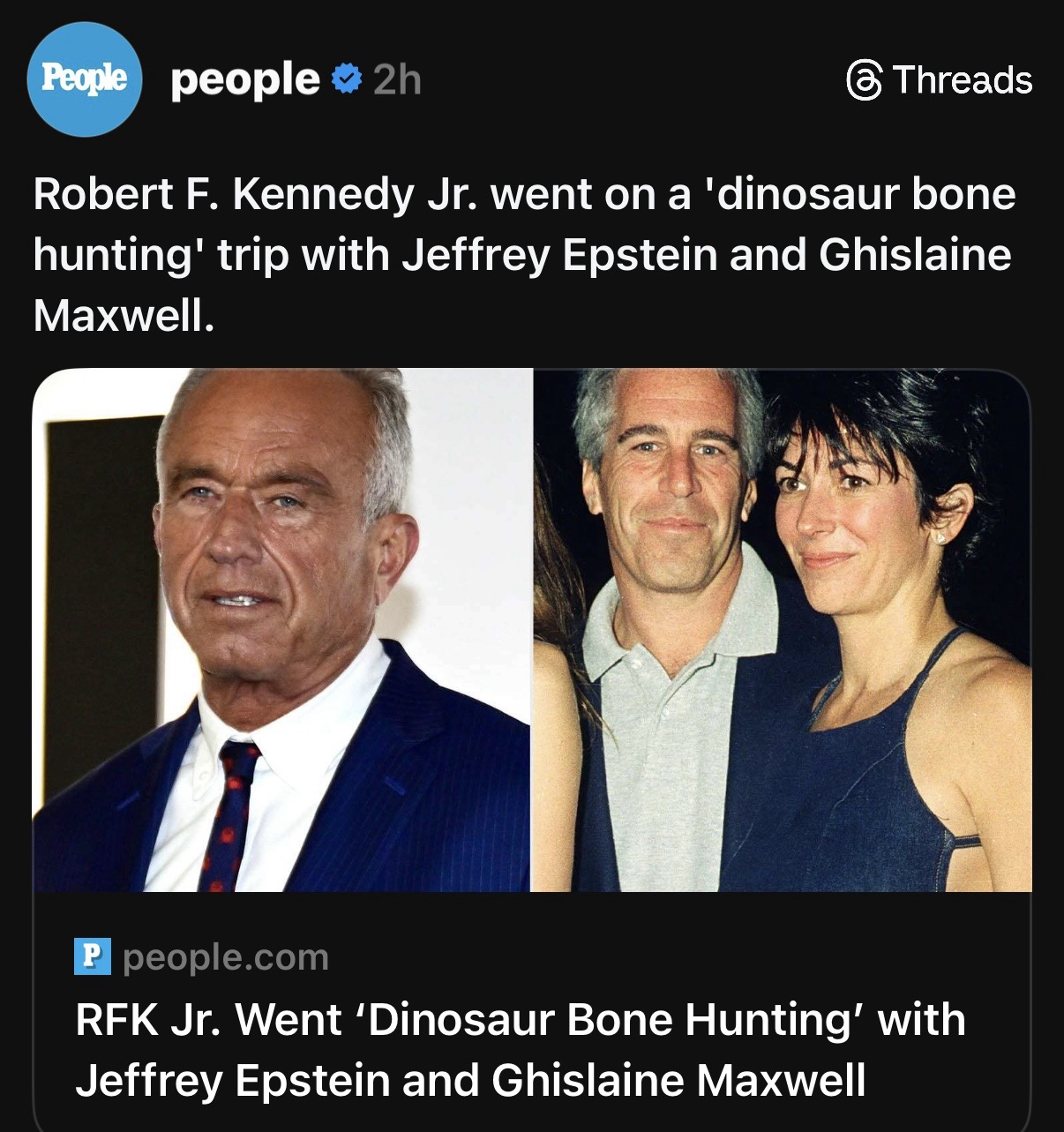Open the people.com domain link

pos(226,957)
